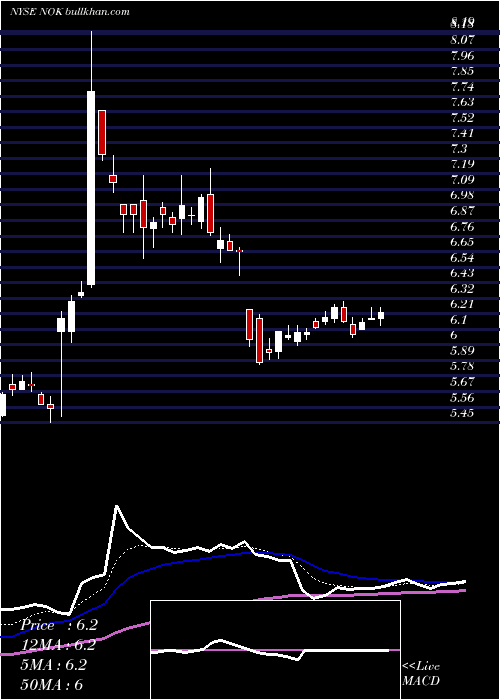Click the <<Live MACD label
The image size is (500, 700).
[x=421, y=673]
